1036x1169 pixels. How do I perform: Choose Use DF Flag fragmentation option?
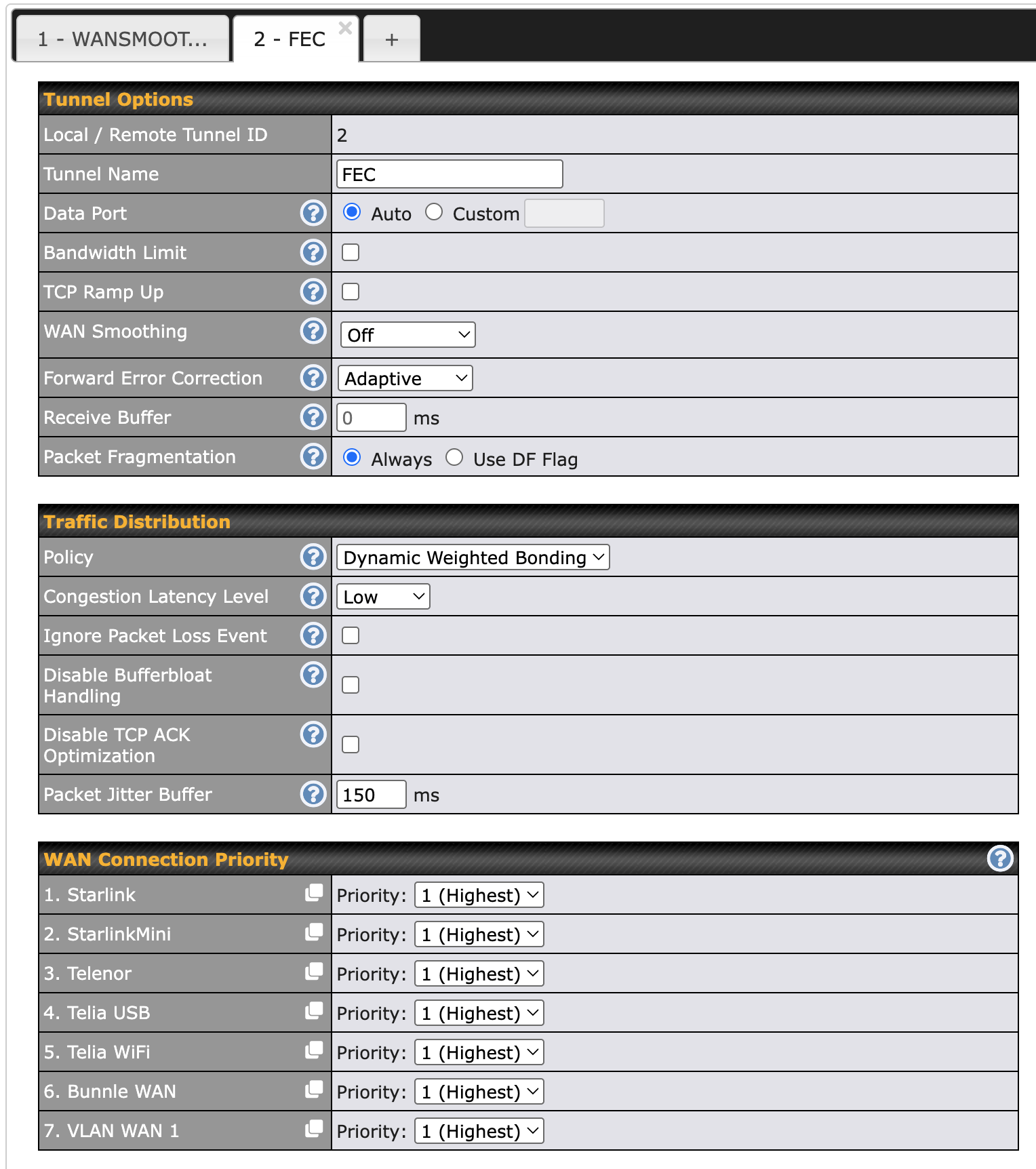[x=454, y=458]
